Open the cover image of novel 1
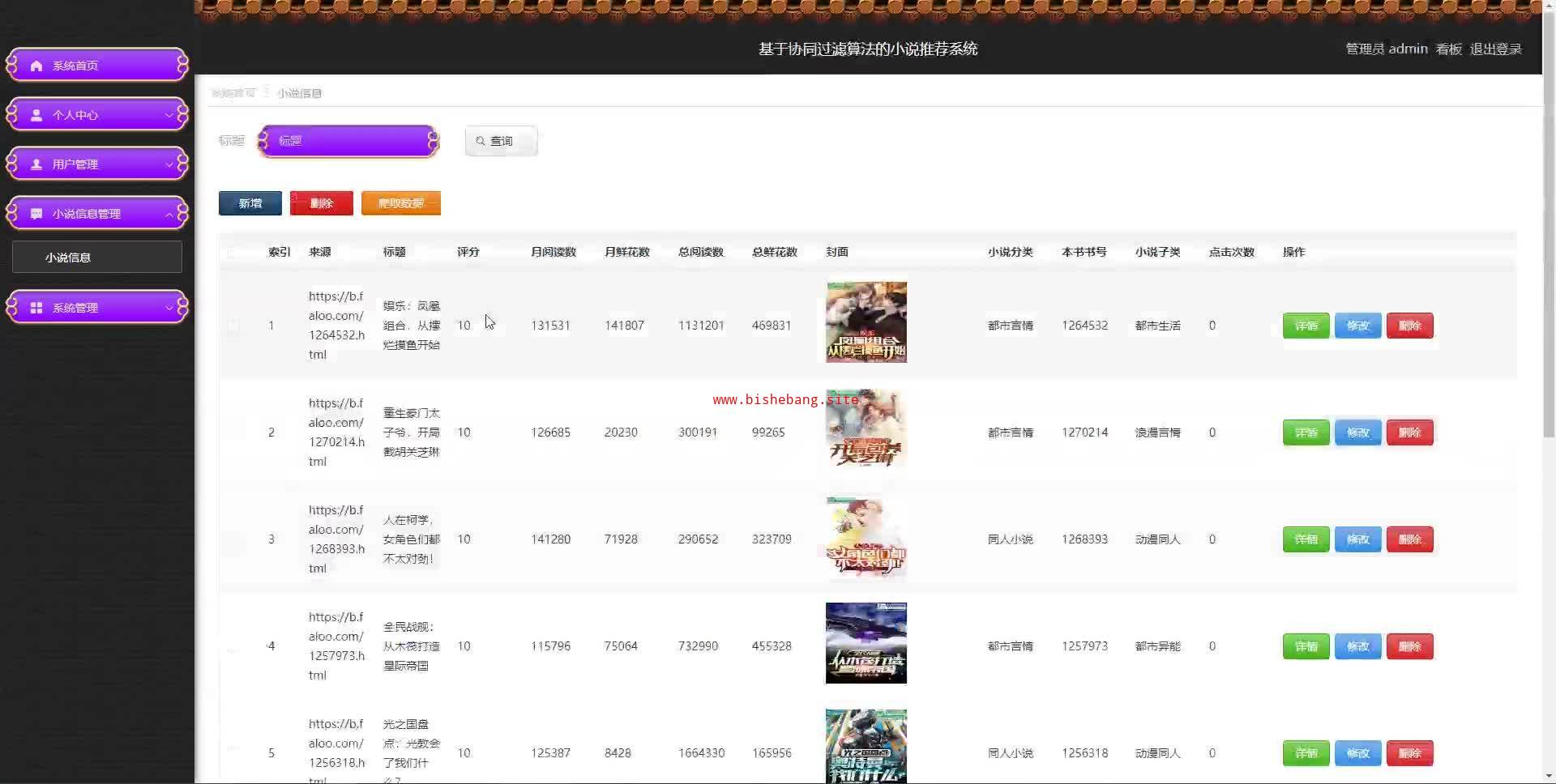 (x=866, y=322)
